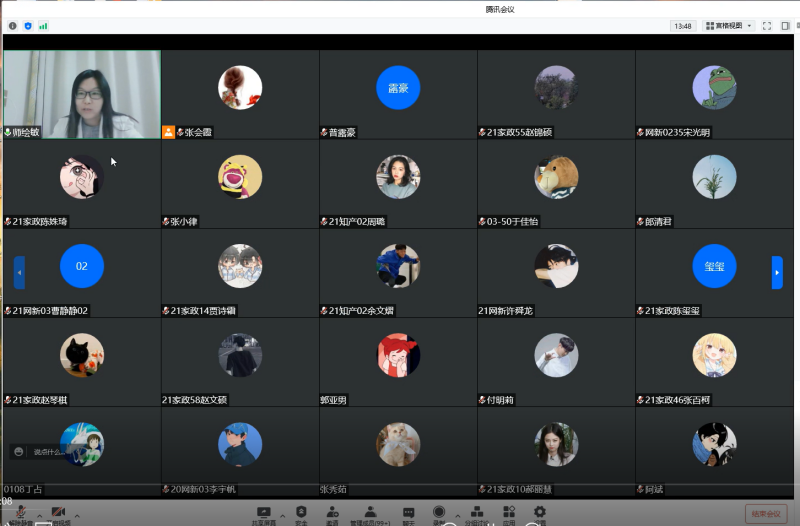Image resolution: width=800 pixels, height=526 pixels.
Task: Click the meeting info icon at top-left
Action: (x=12, y=25)
